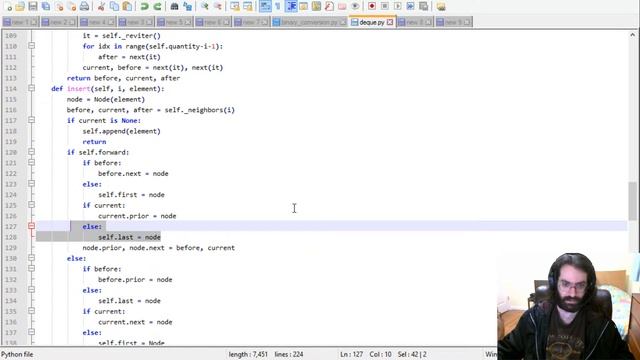The width and height of the screenshot is (640, 360).
Task: Switch to the new 2 tab
Action: coord(59,22)
